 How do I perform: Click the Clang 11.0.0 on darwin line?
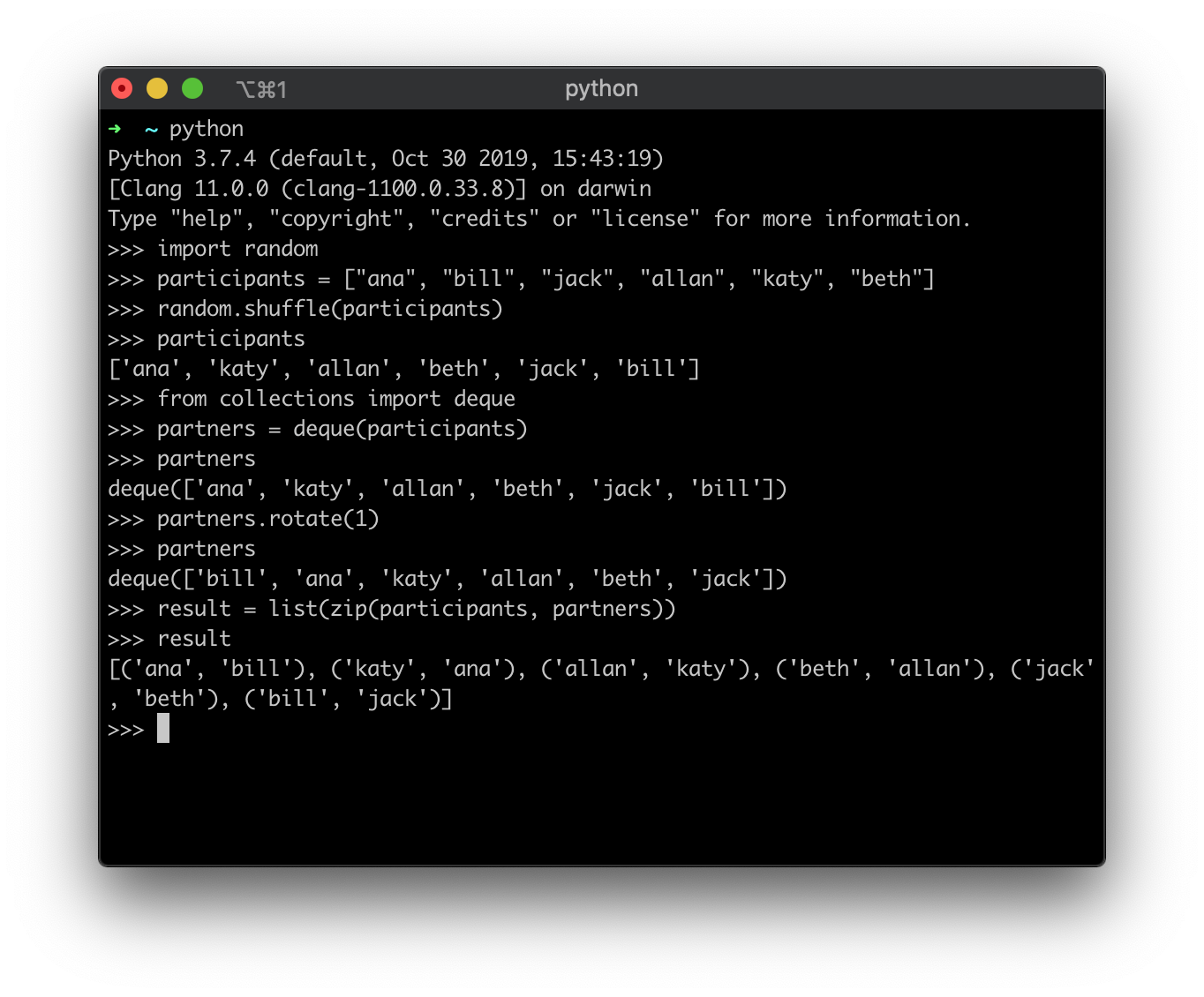pyautogui.click(x=380, y=189)
